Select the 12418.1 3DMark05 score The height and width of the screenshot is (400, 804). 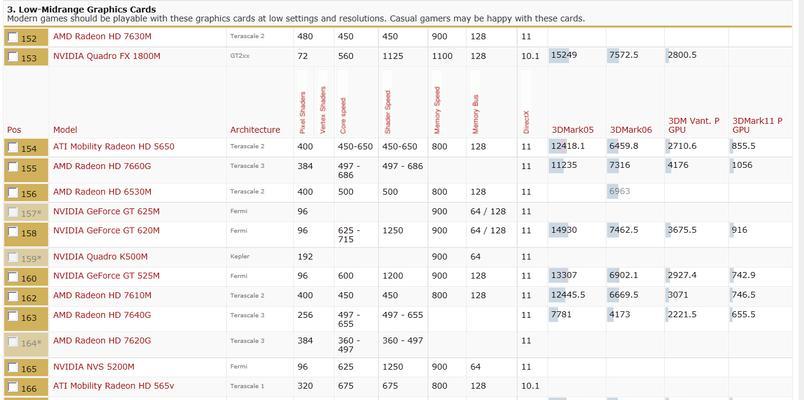[568, 146]
